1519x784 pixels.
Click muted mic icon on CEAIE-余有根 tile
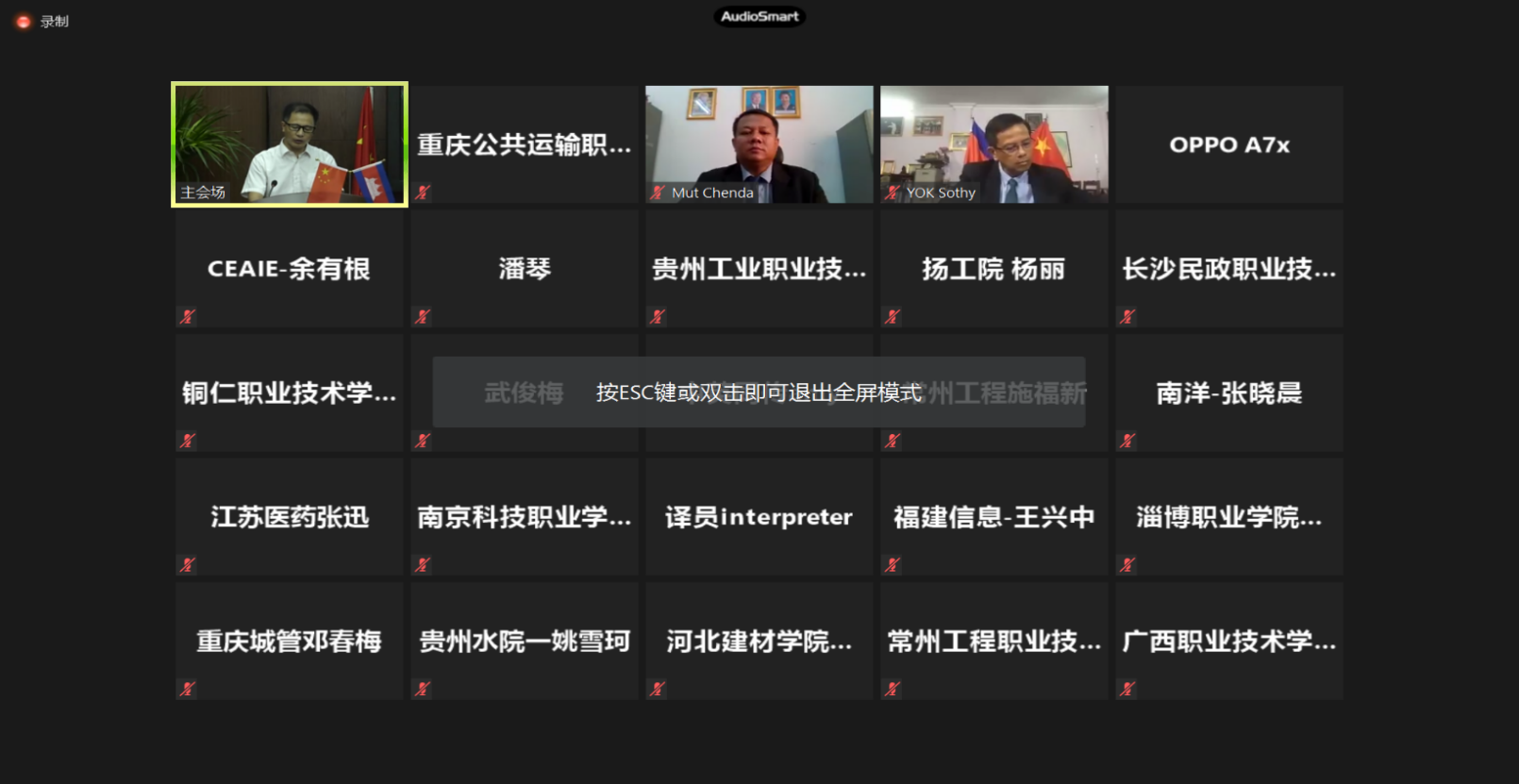[188, 317]
